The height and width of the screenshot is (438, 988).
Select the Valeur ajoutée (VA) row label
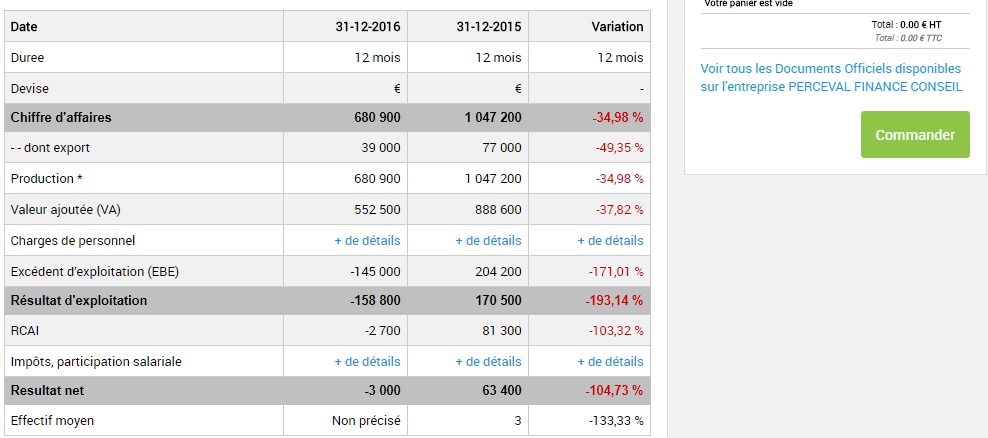tap(66, 210)
